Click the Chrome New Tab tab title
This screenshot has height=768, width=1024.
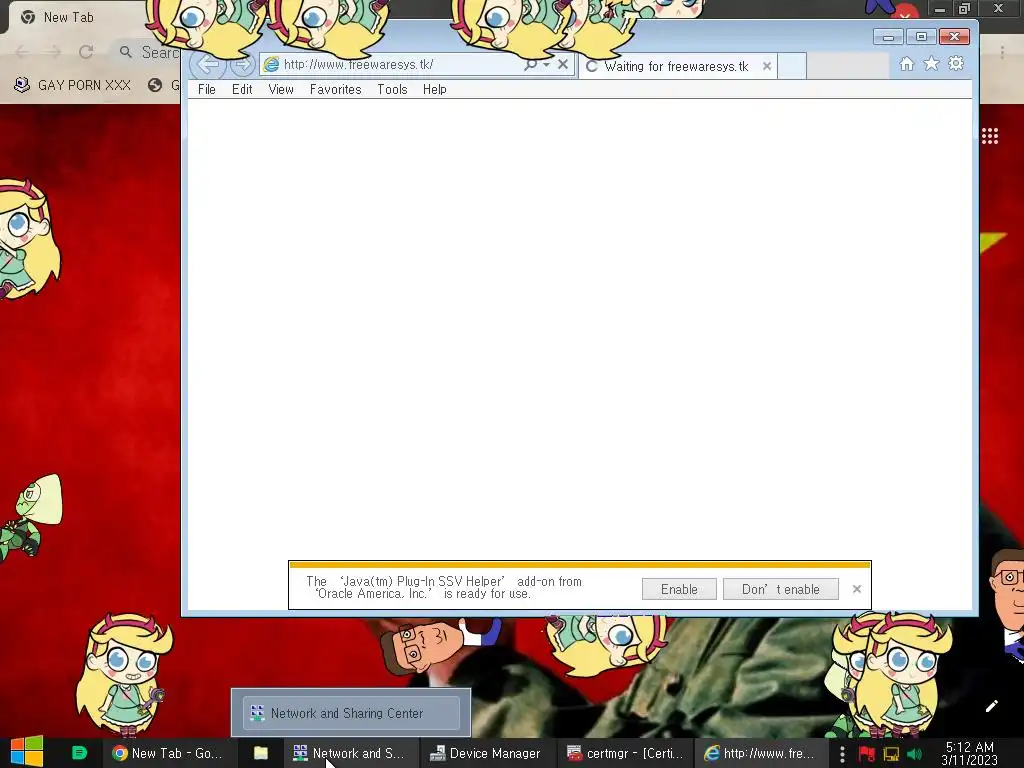click(68, 17)
